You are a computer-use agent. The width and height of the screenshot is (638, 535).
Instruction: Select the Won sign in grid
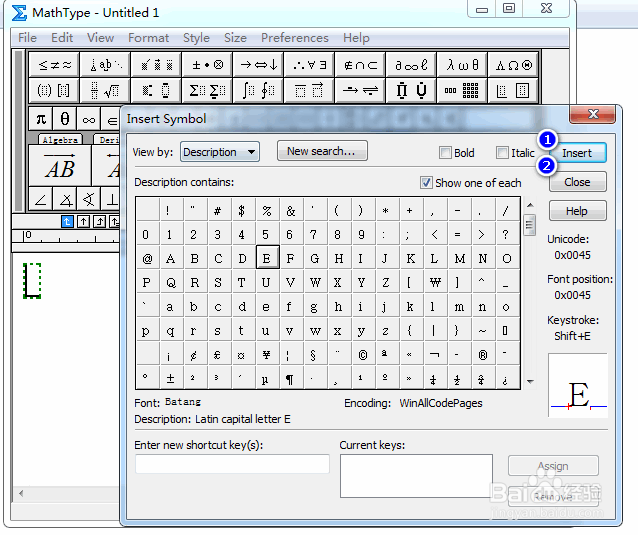[x=435, y=282]
